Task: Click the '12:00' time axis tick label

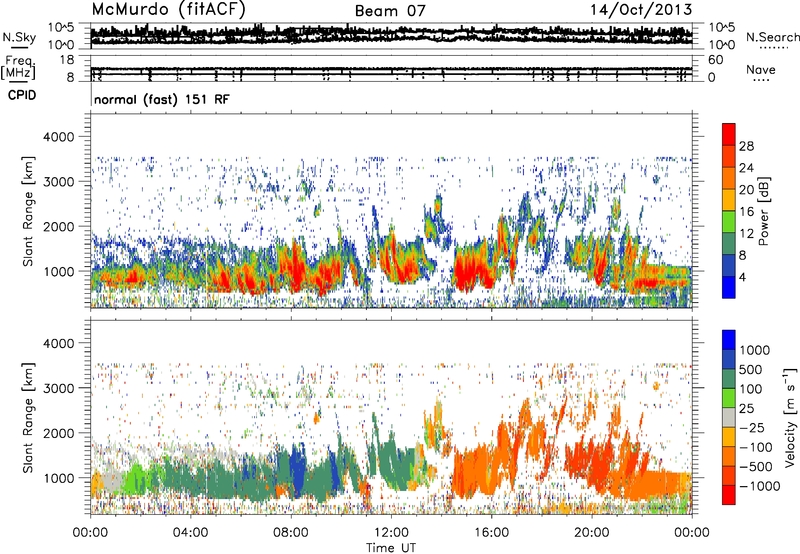Action: 391,533
